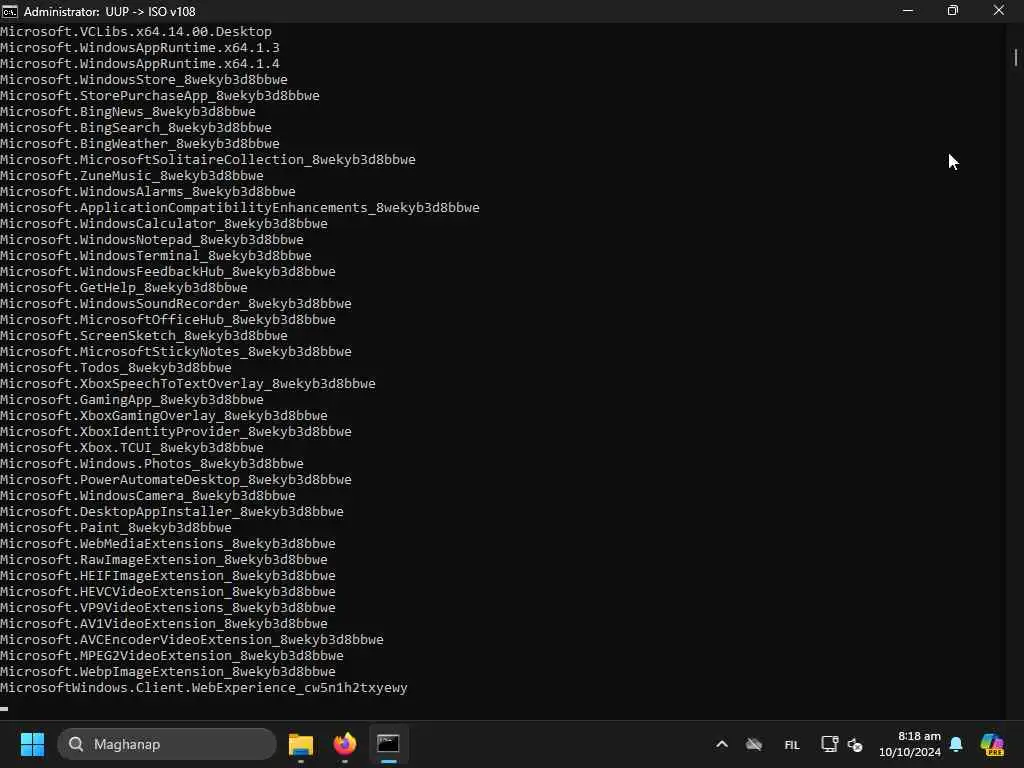
Task: Open File Explorer from the taskbar
Action: [x=301, y=744]
